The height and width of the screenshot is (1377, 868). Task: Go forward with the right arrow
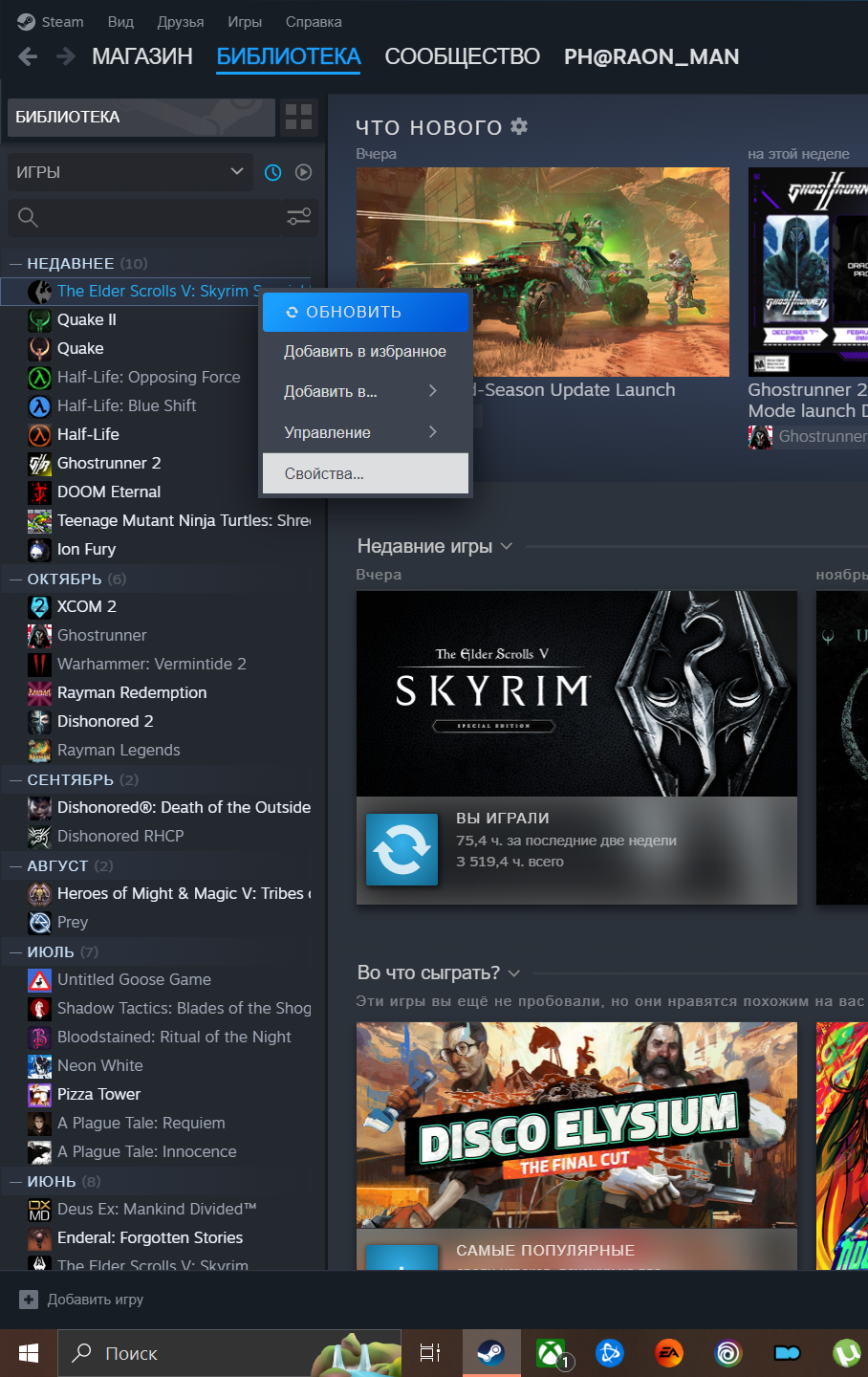point(65,56)
